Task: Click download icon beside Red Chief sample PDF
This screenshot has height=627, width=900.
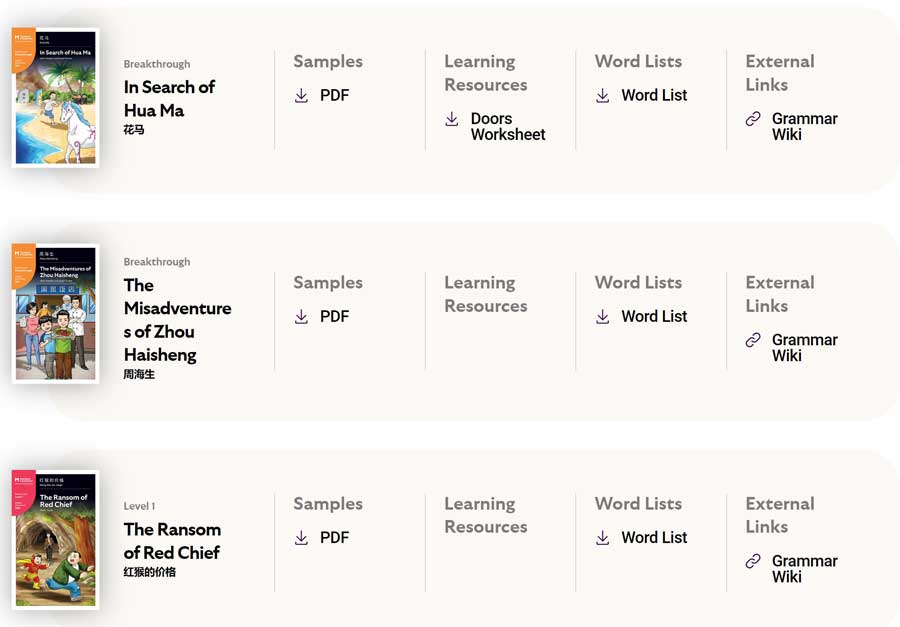Action: [301, 538]
